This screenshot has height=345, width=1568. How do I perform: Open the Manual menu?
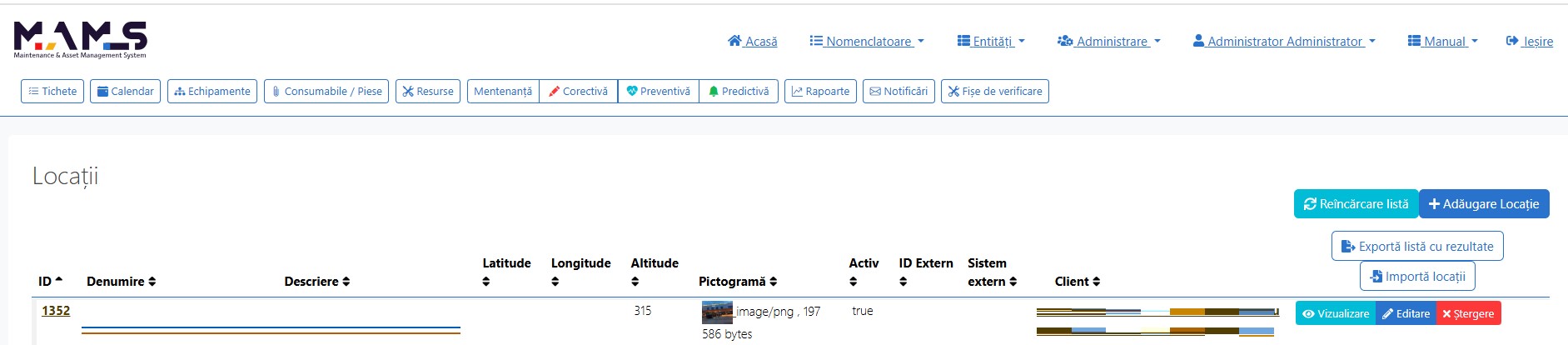click(1442, 41)
